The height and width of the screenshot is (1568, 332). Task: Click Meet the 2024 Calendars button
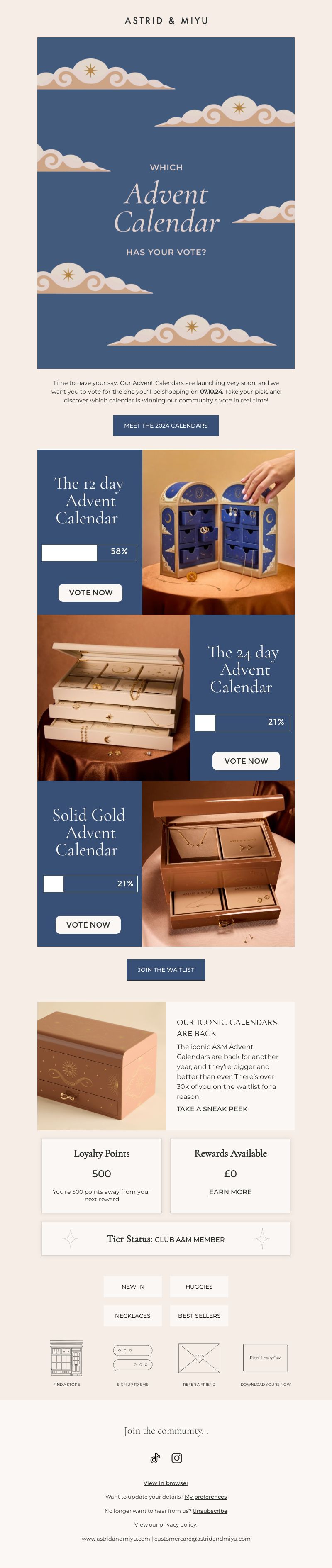point(166,426)
